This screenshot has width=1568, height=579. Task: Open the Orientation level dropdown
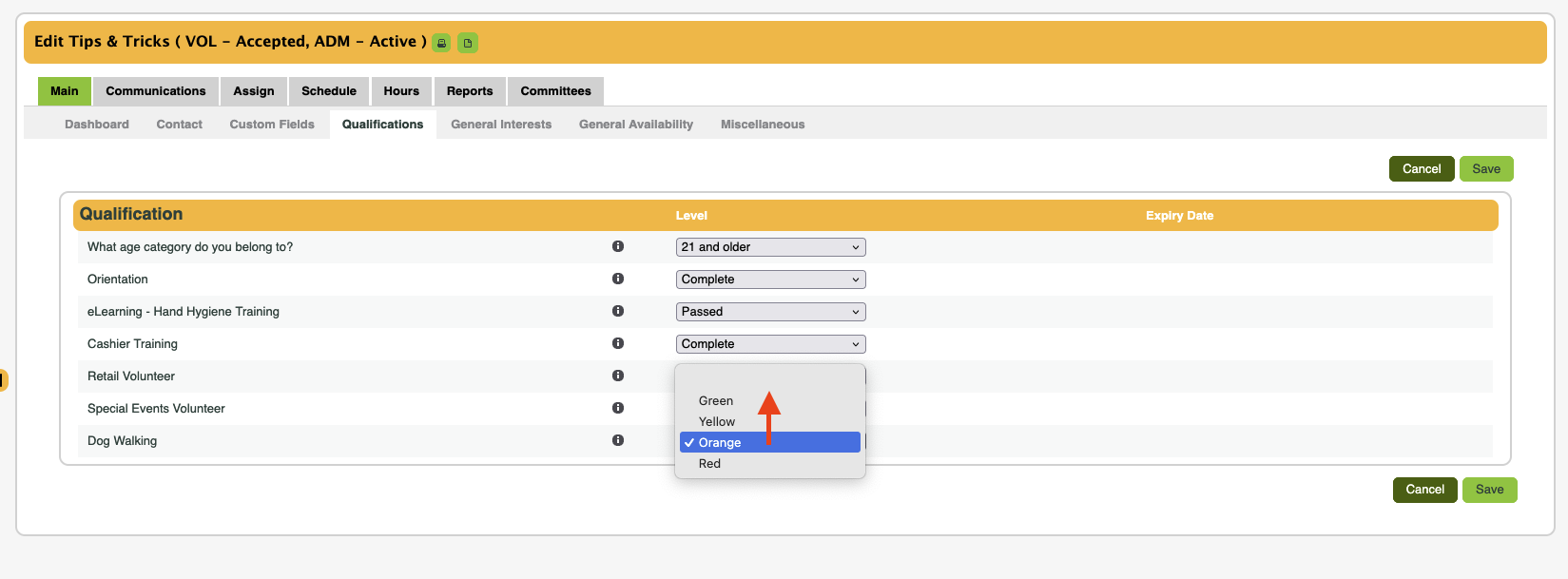pos(770,280)
